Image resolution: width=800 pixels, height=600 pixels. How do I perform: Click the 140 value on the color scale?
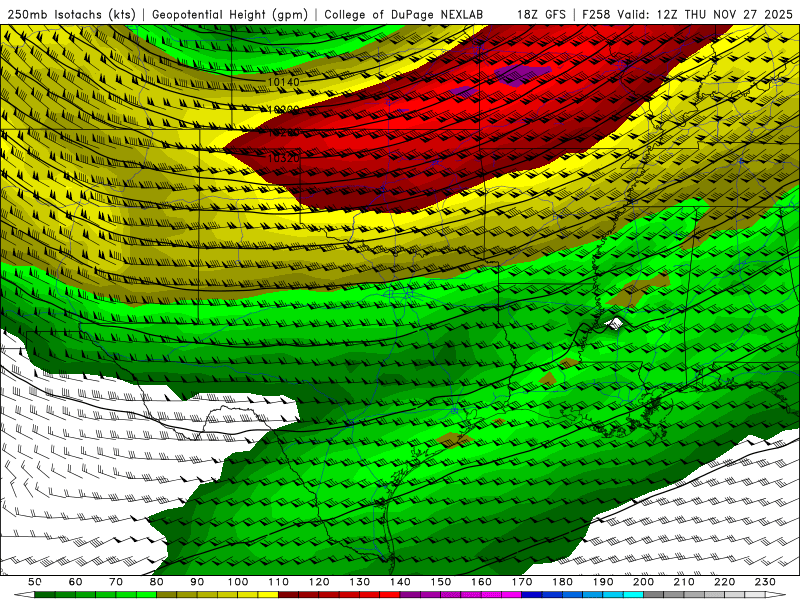point(400,582)
